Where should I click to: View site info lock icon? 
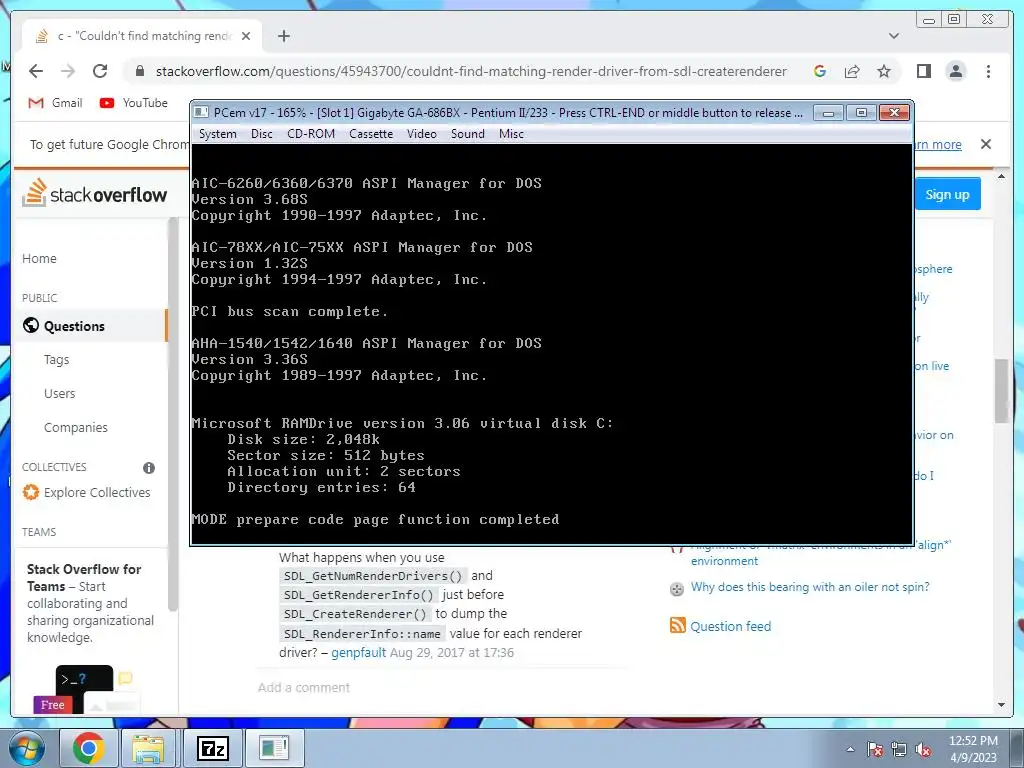[139, 71]
